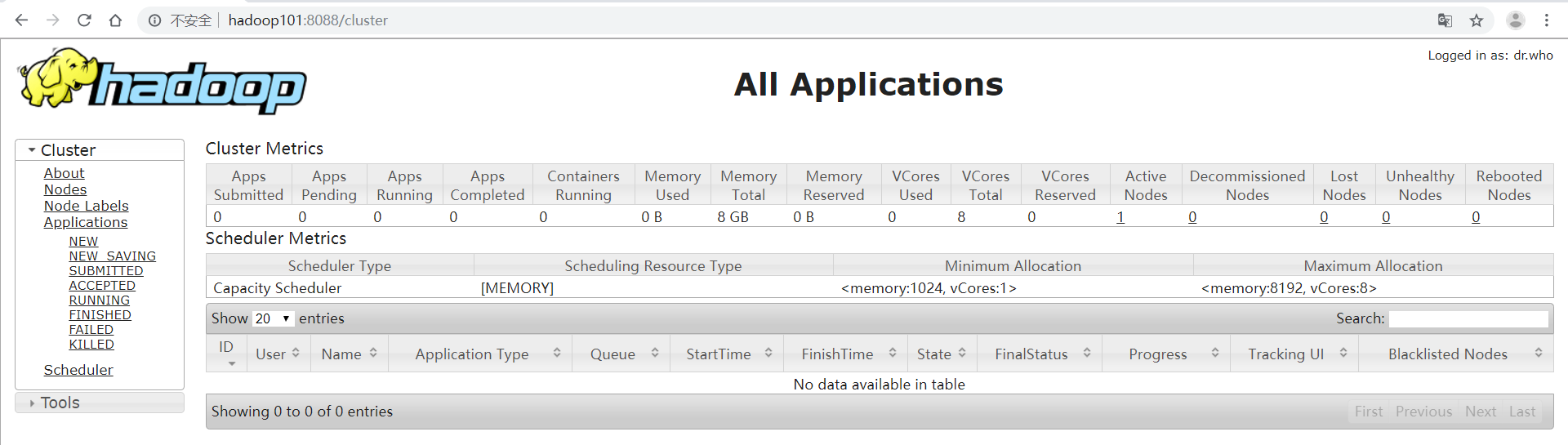Click the address bar URL hadoop101:8088/cluster
The height and width of the screenshot is (445, 1568).
308,20
